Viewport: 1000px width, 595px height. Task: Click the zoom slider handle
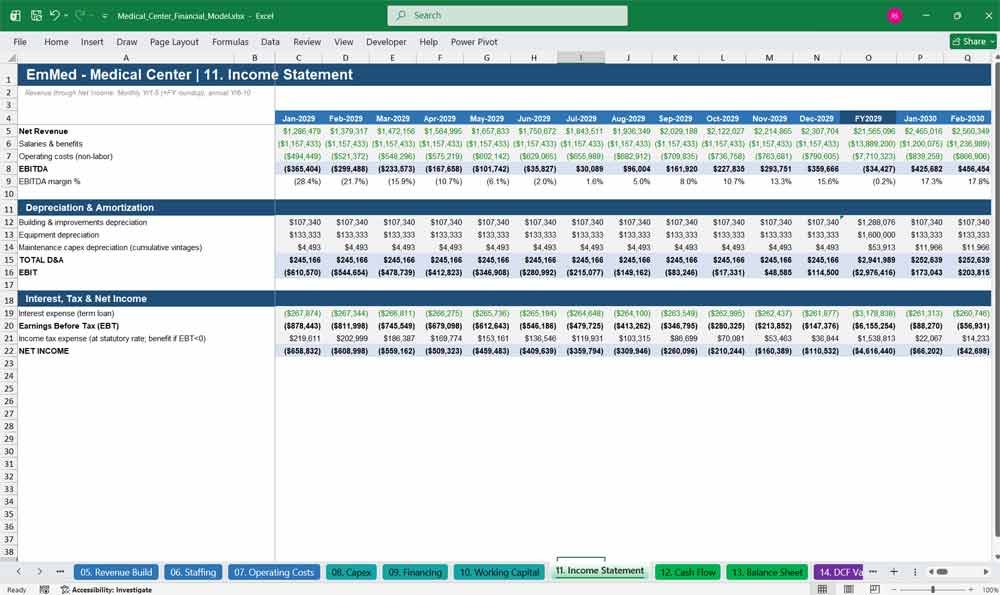[932, 589]
